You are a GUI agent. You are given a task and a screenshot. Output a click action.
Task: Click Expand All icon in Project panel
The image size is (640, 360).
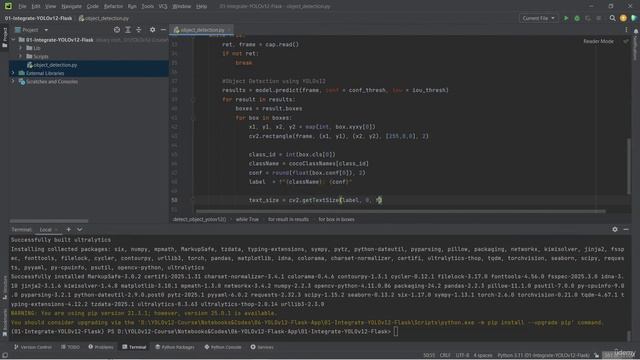click(x=128, y=30)
